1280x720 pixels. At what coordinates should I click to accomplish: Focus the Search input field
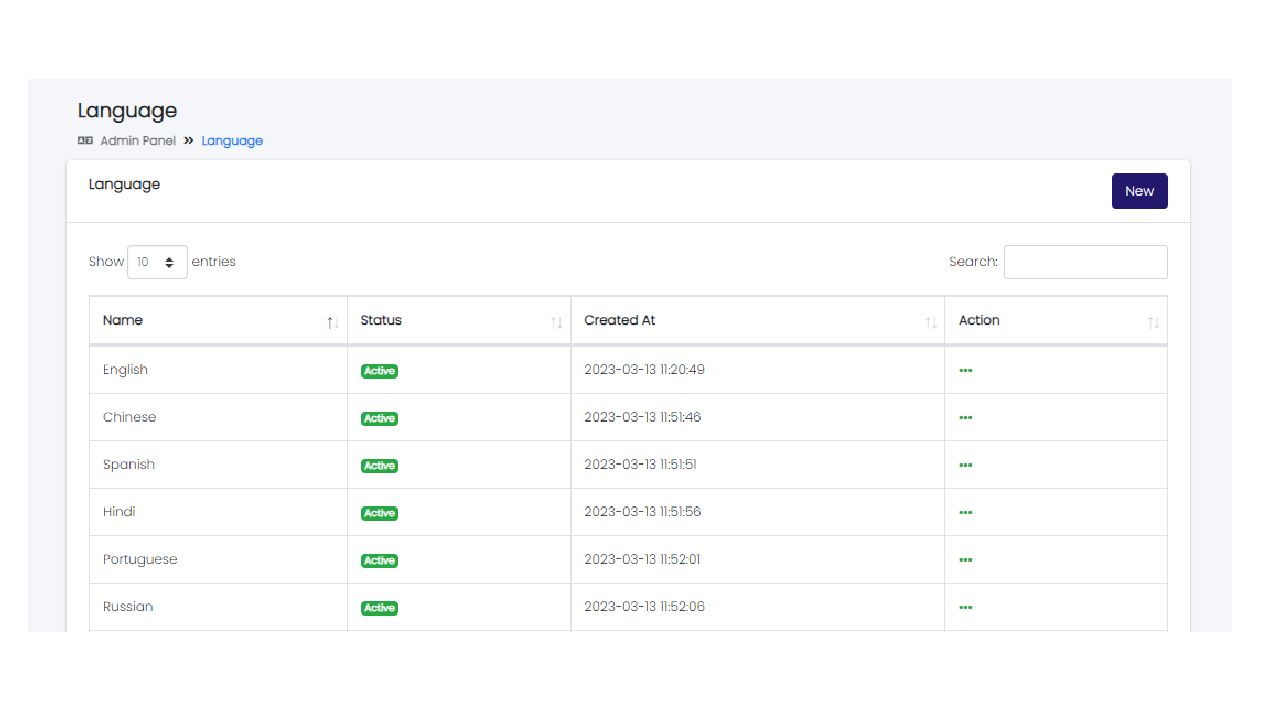point(1085,262)
